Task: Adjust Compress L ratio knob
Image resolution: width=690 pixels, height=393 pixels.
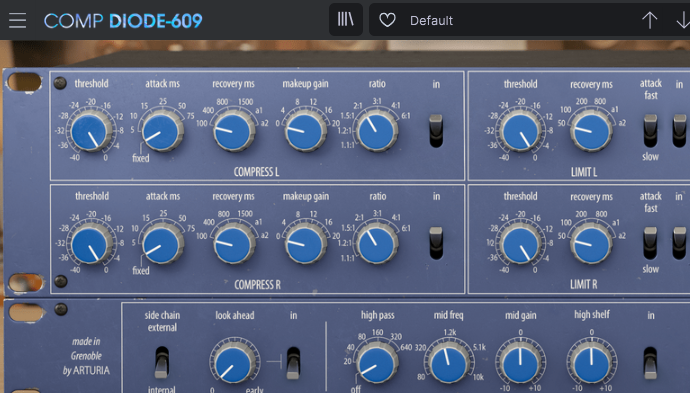Action: (377, 131)
